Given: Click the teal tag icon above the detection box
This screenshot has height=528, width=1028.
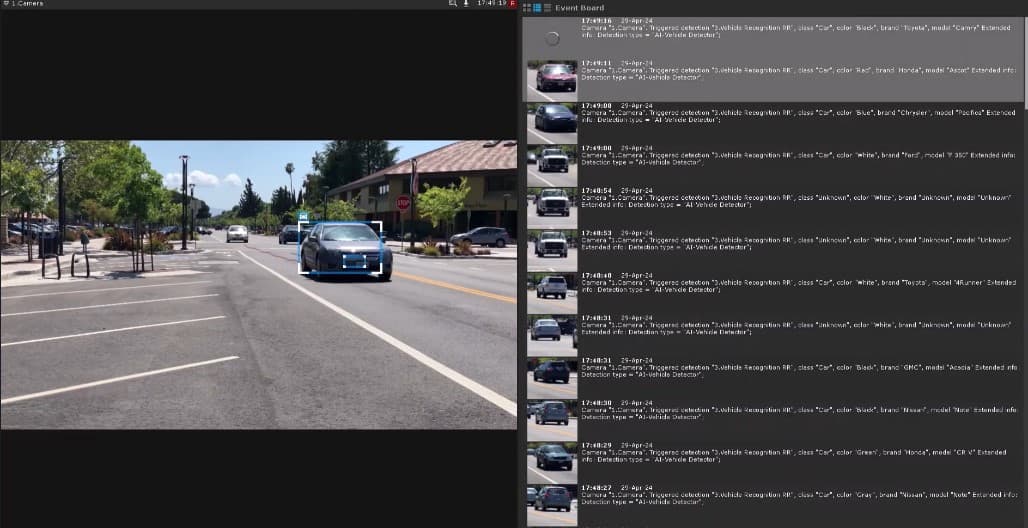Looking at the screenshot, I should (303, 216).
